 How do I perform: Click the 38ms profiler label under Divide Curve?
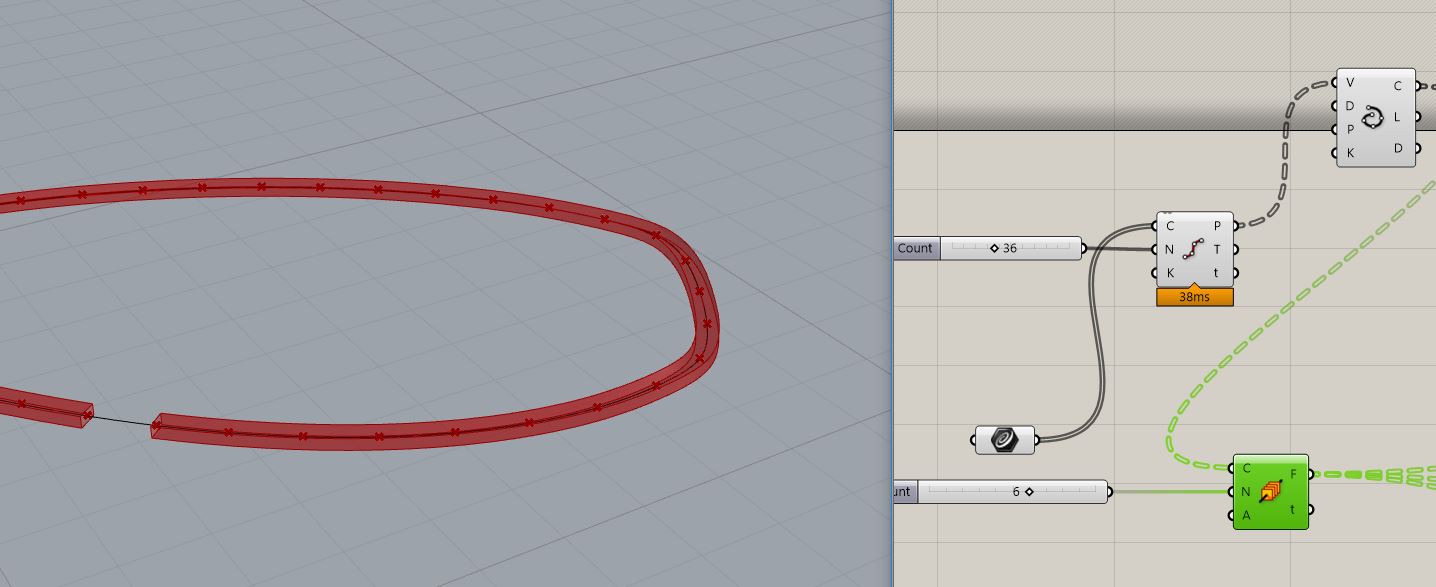click(1194, 297)
